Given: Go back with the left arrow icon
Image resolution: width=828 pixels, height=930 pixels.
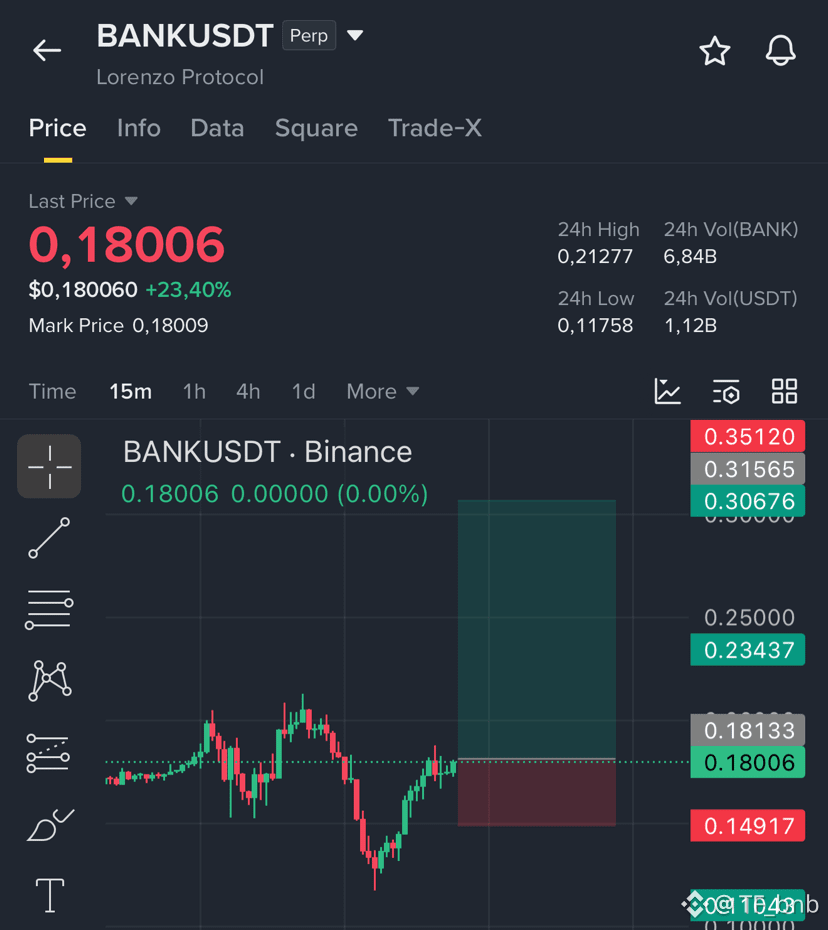Looking at the screenshot, I should 47,50.
